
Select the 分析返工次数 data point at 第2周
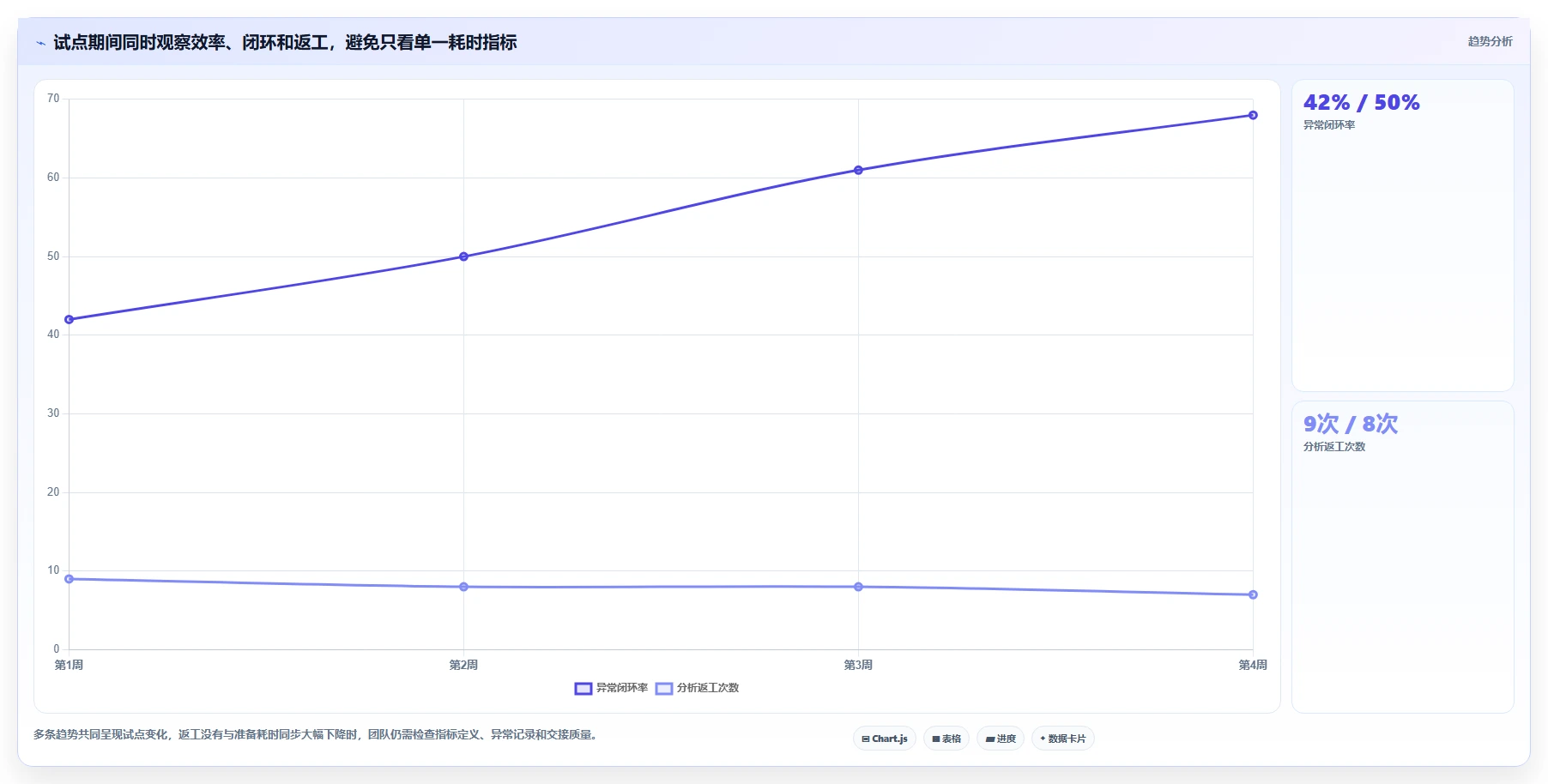463,587
